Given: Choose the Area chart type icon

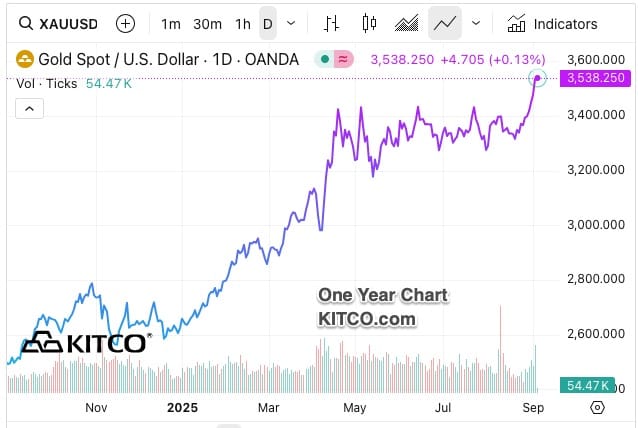Looking at the screenshot, I should click(406, 23).
